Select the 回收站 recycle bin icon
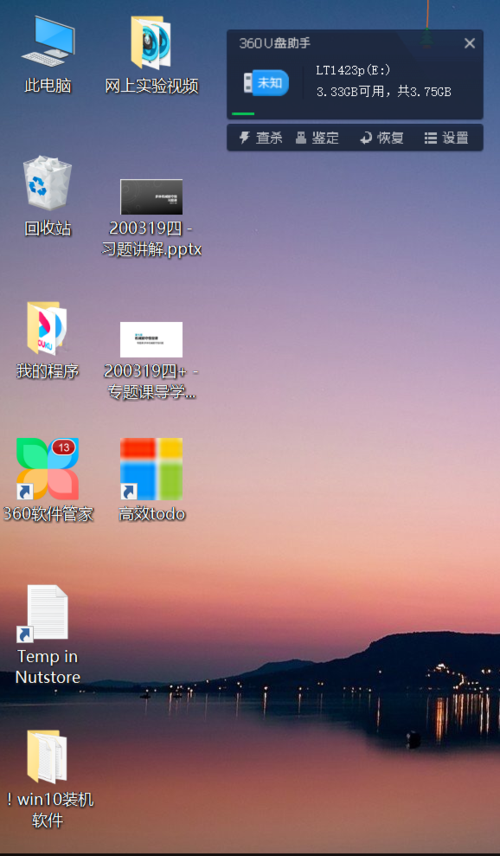The height and width of the screenshot is (856, 500). 47,183
